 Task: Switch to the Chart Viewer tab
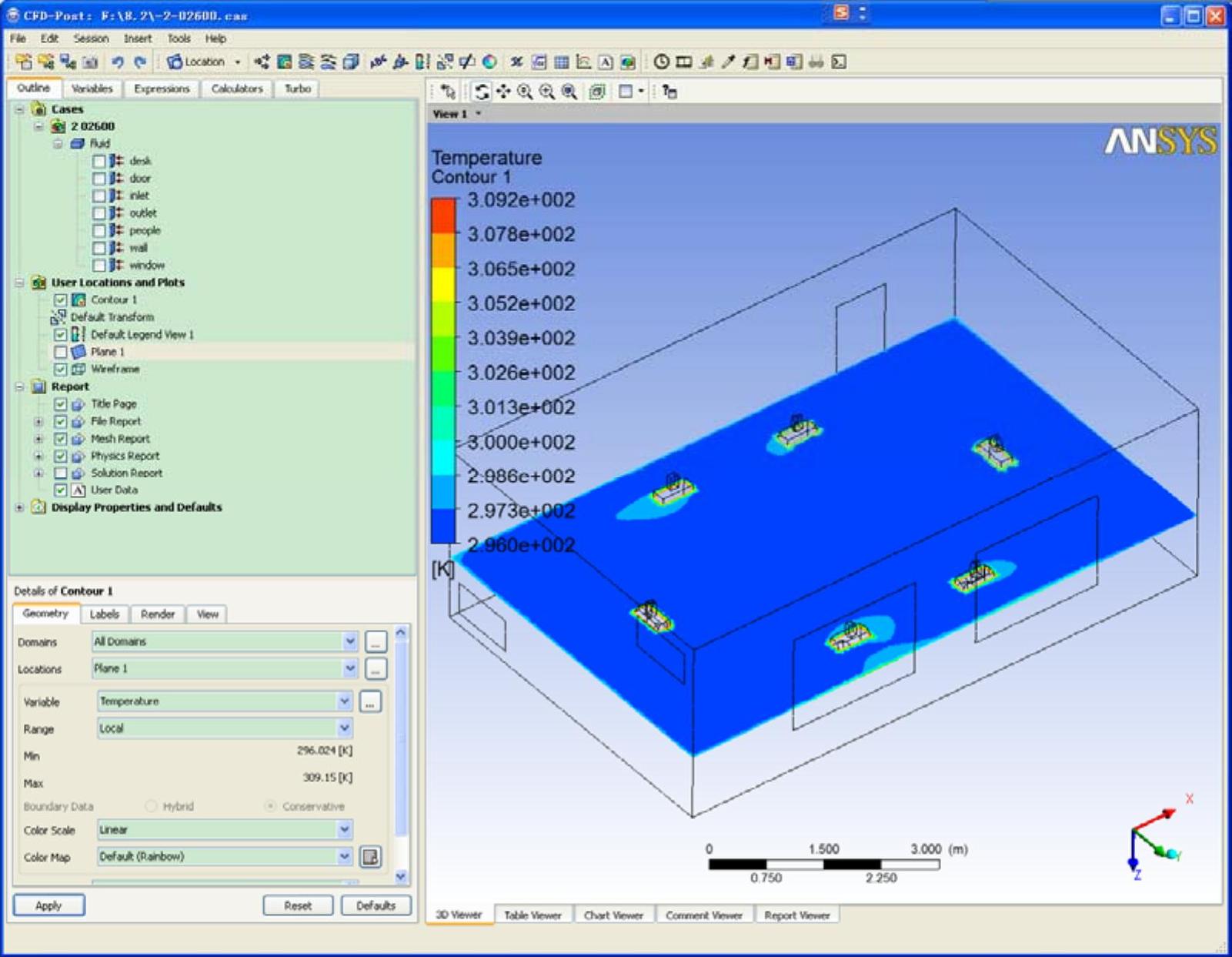click(x=613, y=915)
